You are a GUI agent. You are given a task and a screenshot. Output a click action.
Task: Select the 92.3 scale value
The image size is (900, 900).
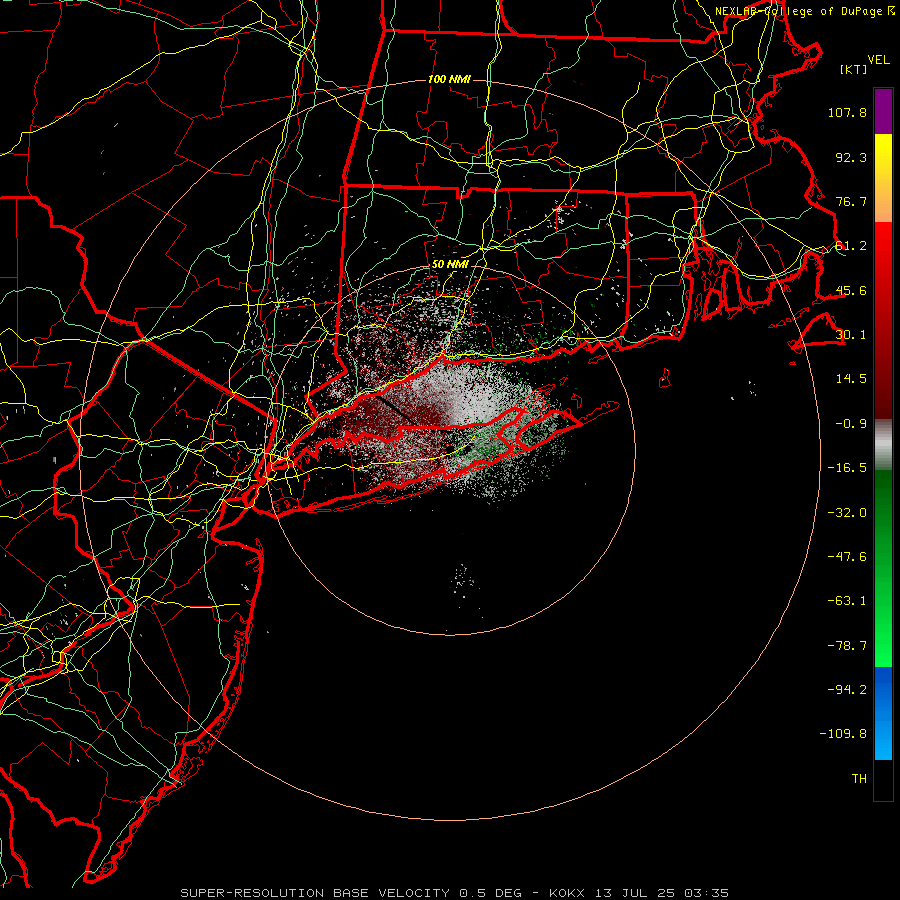pos(851,157)
